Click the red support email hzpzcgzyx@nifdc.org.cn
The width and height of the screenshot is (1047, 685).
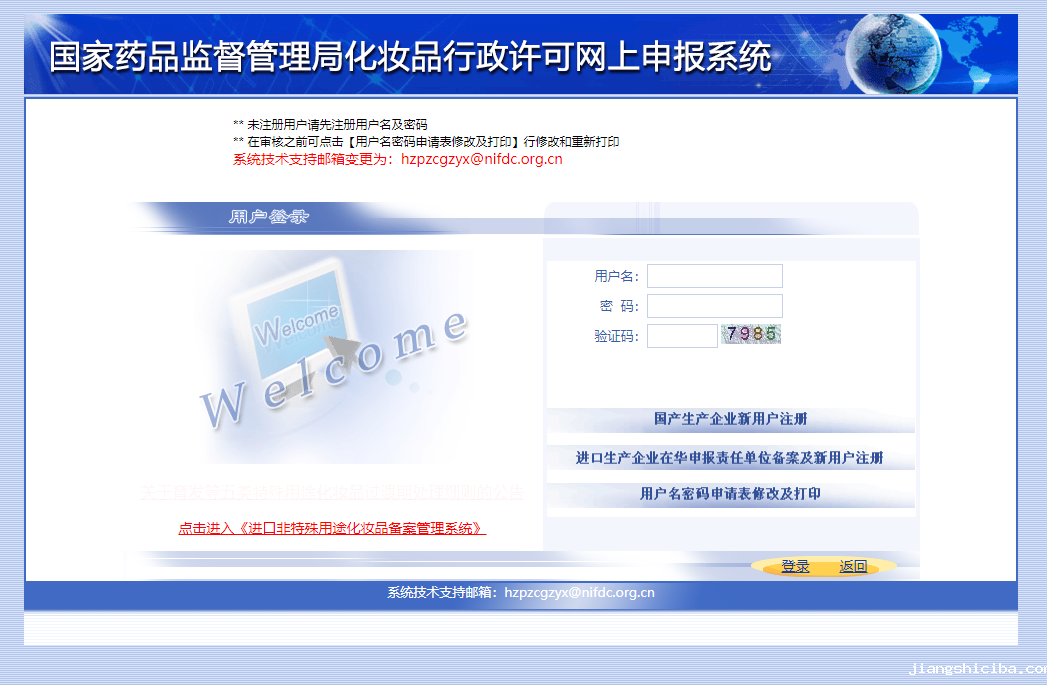[481, 159]
